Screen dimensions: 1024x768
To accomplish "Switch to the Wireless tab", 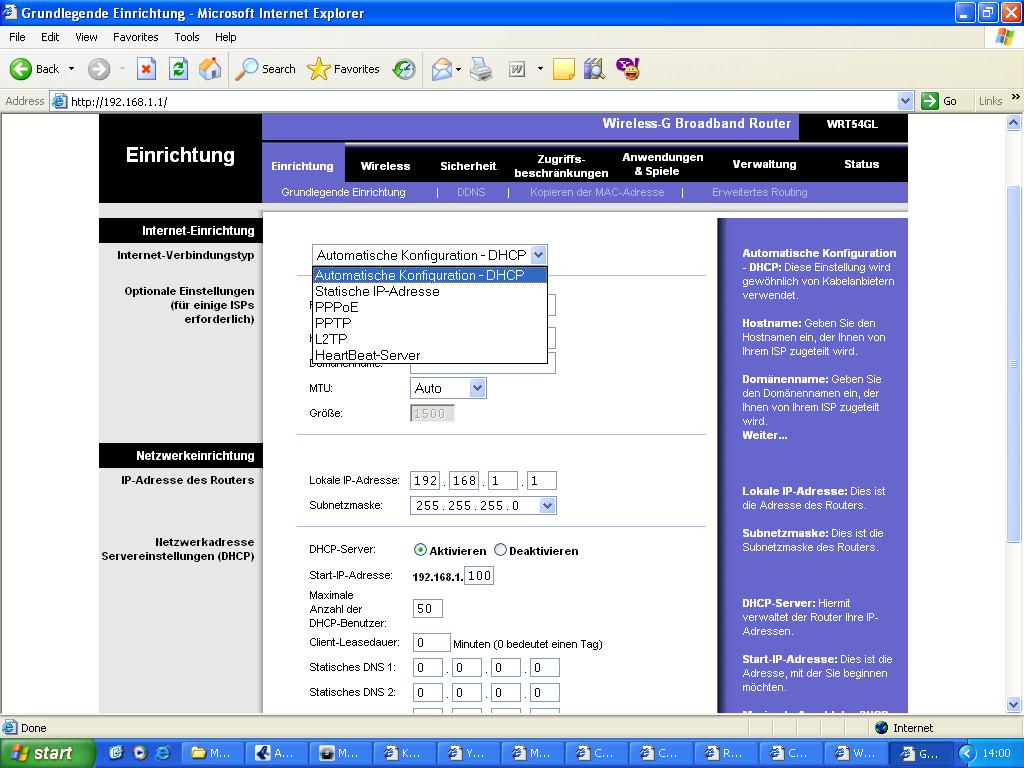I will (385, 166).
